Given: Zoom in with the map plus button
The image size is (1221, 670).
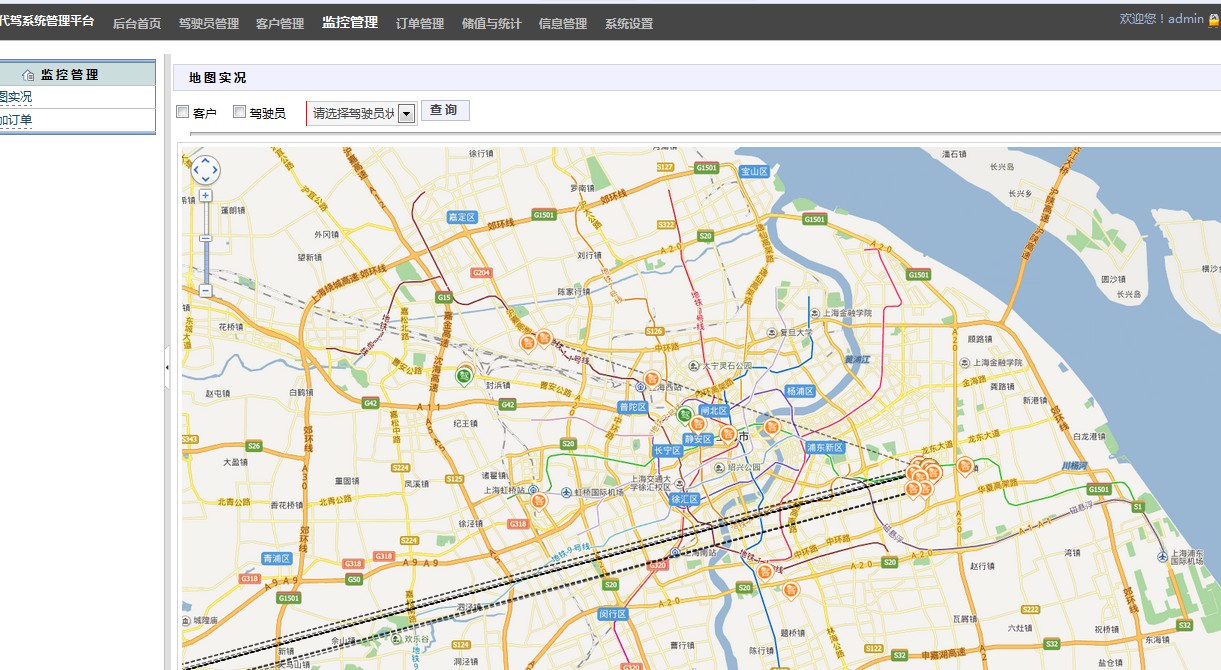Looking at the screenshot, I should tap(205, 196).
